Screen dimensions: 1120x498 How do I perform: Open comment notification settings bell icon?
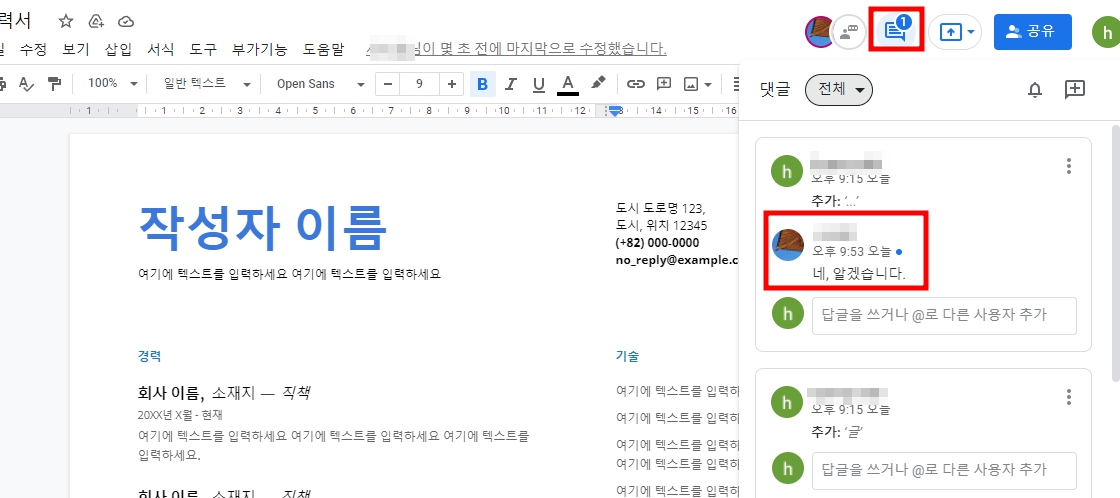click(x=1035, y=90)
